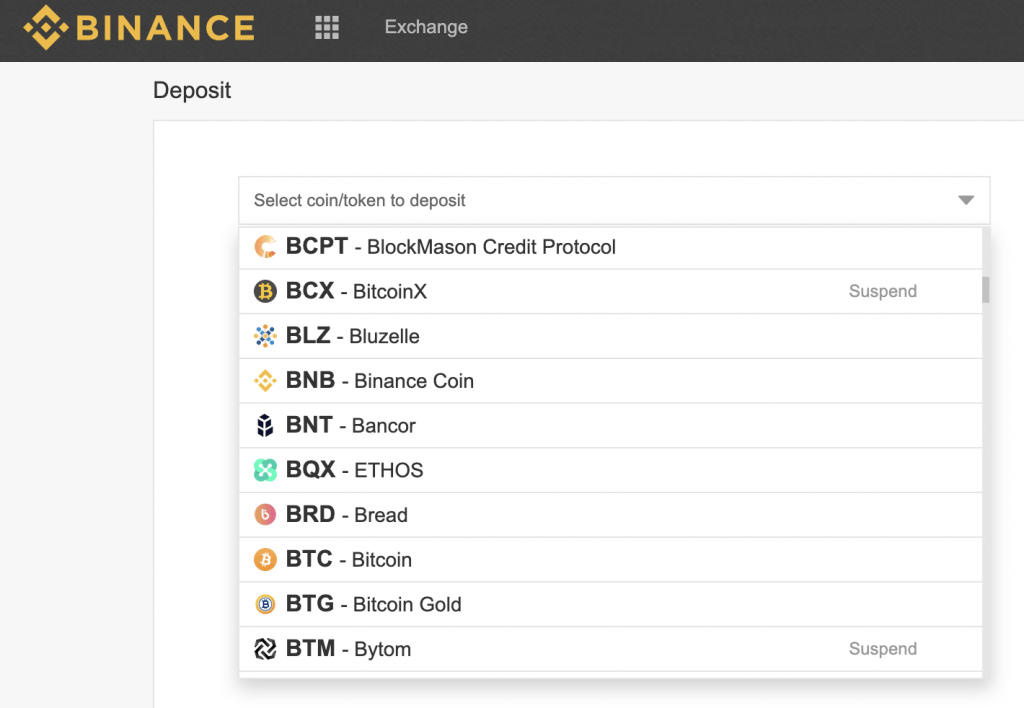Open the apps grid menu icon

[327, 27]
